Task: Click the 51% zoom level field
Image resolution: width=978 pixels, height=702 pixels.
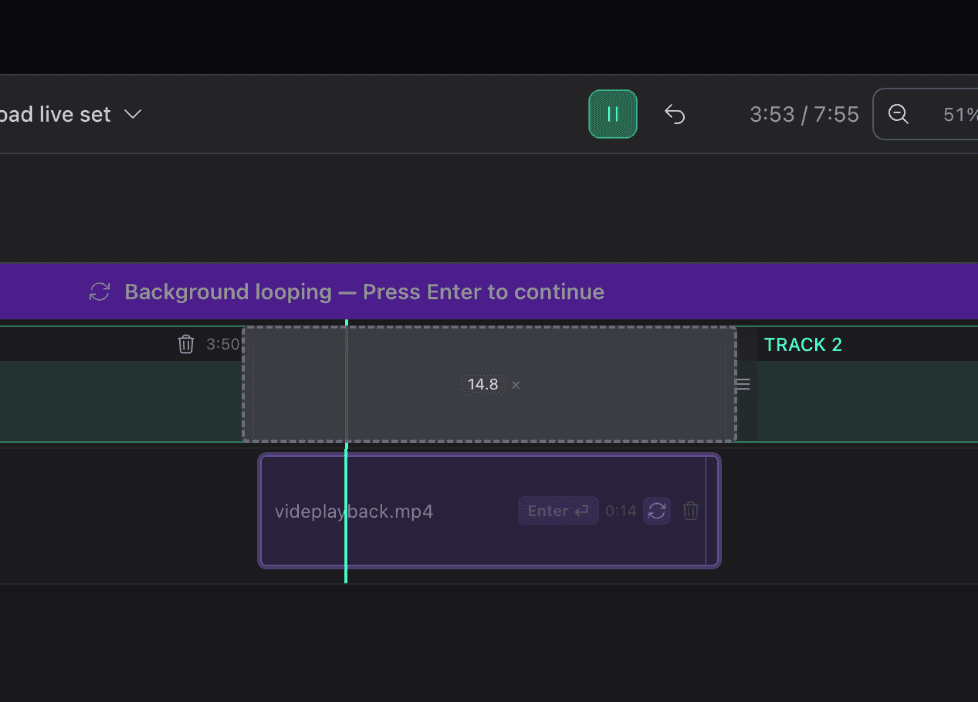Action: click(x=958, y=114)
